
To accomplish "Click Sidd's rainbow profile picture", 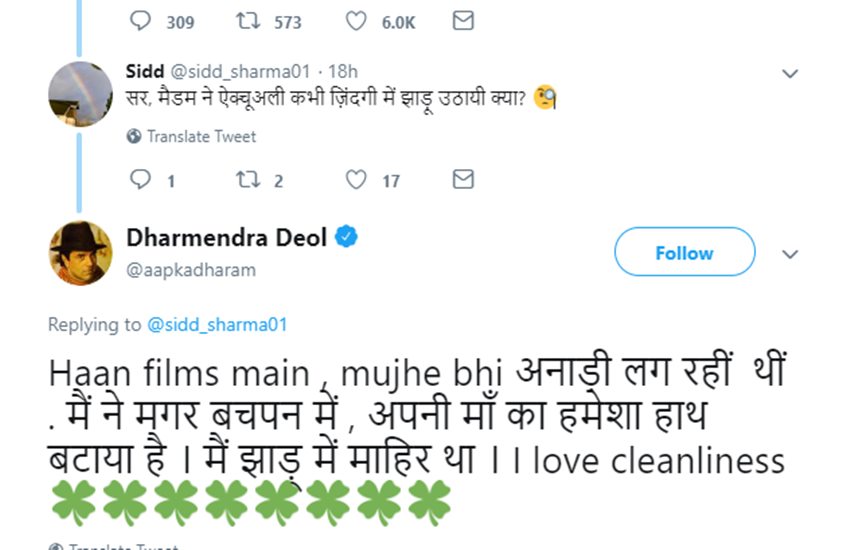I will point(80,94).
